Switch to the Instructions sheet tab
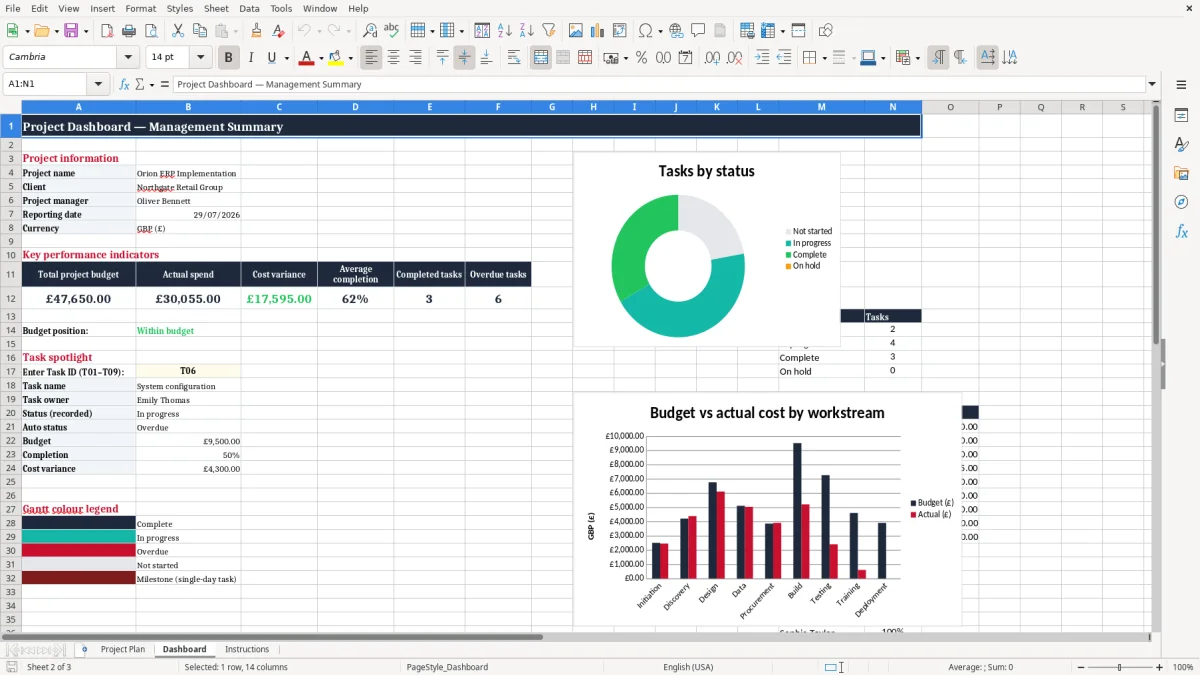Viewport: 1200px width, 675px height. coord(247,649)
